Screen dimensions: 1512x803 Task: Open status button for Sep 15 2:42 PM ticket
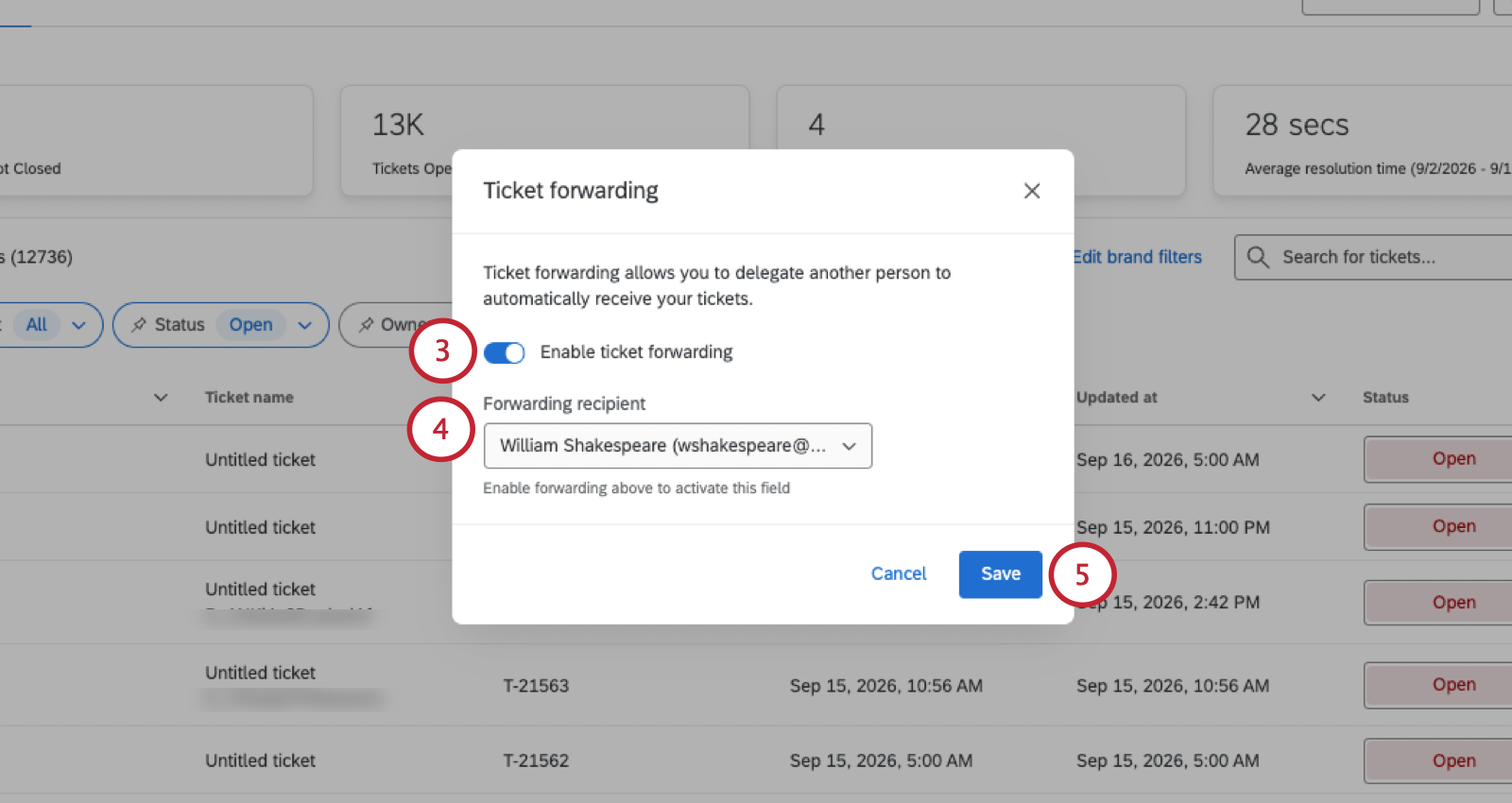coord(1438,603)
